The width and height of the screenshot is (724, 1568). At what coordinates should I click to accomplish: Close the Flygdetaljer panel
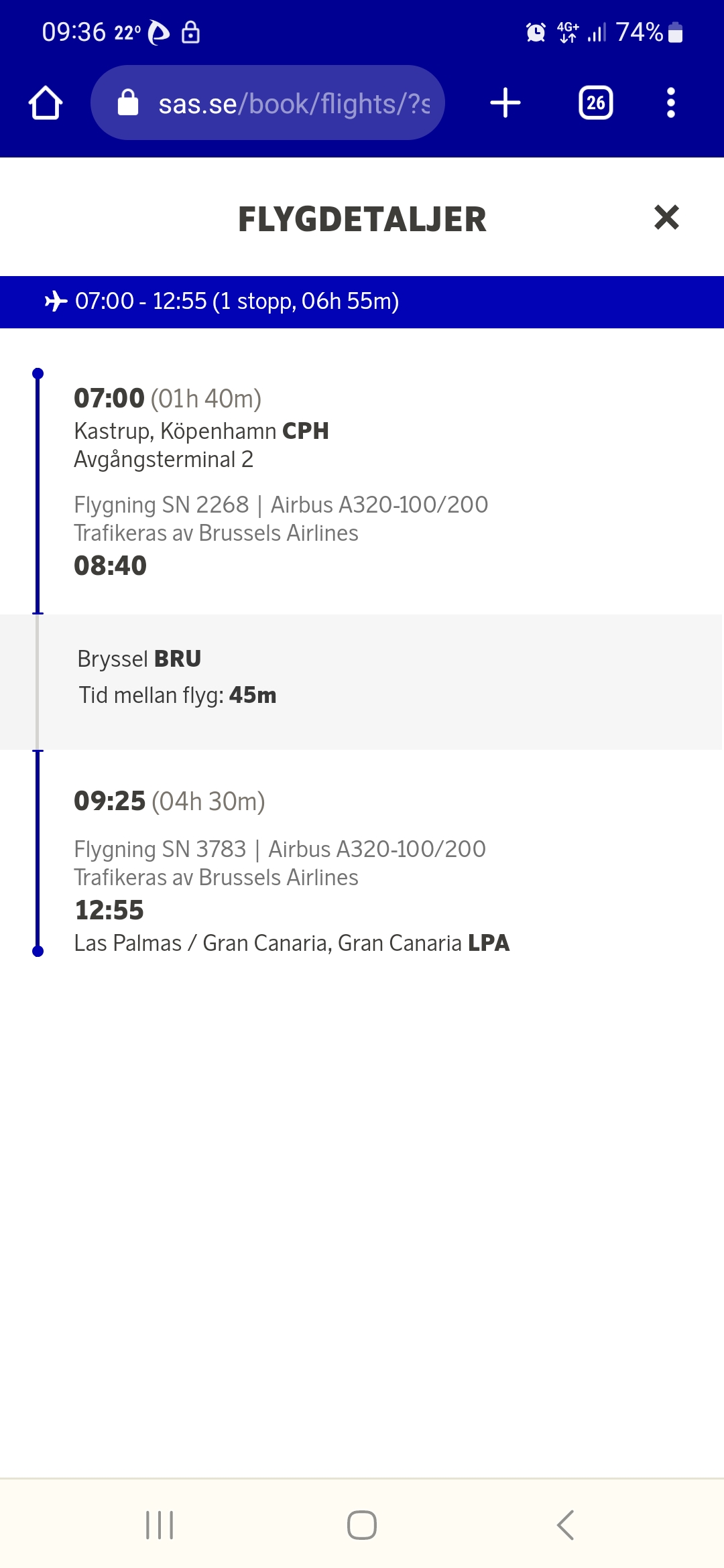(666, 218)
